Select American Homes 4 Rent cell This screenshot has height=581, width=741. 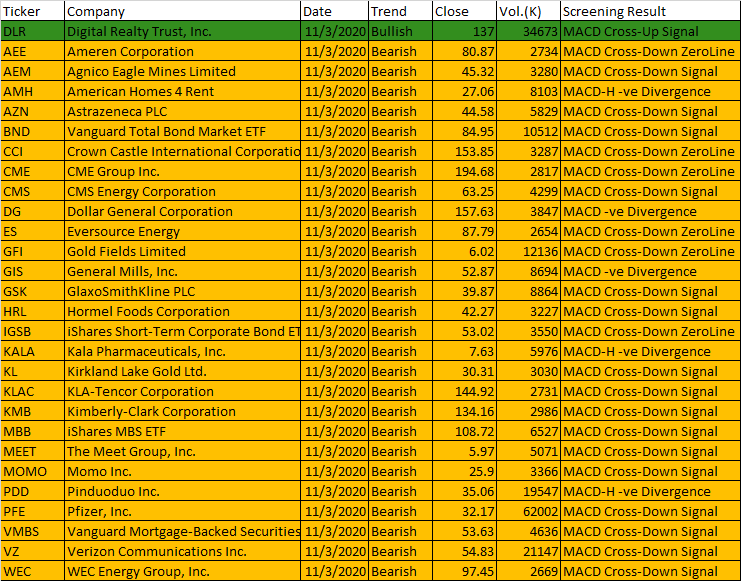click(x=182, y=91)
